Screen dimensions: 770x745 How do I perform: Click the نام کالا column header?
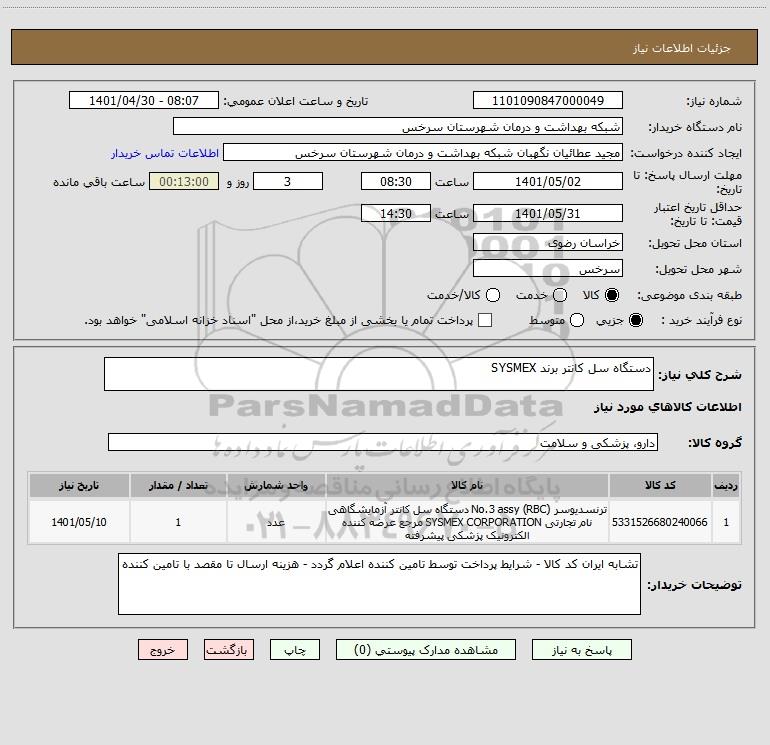467,485
